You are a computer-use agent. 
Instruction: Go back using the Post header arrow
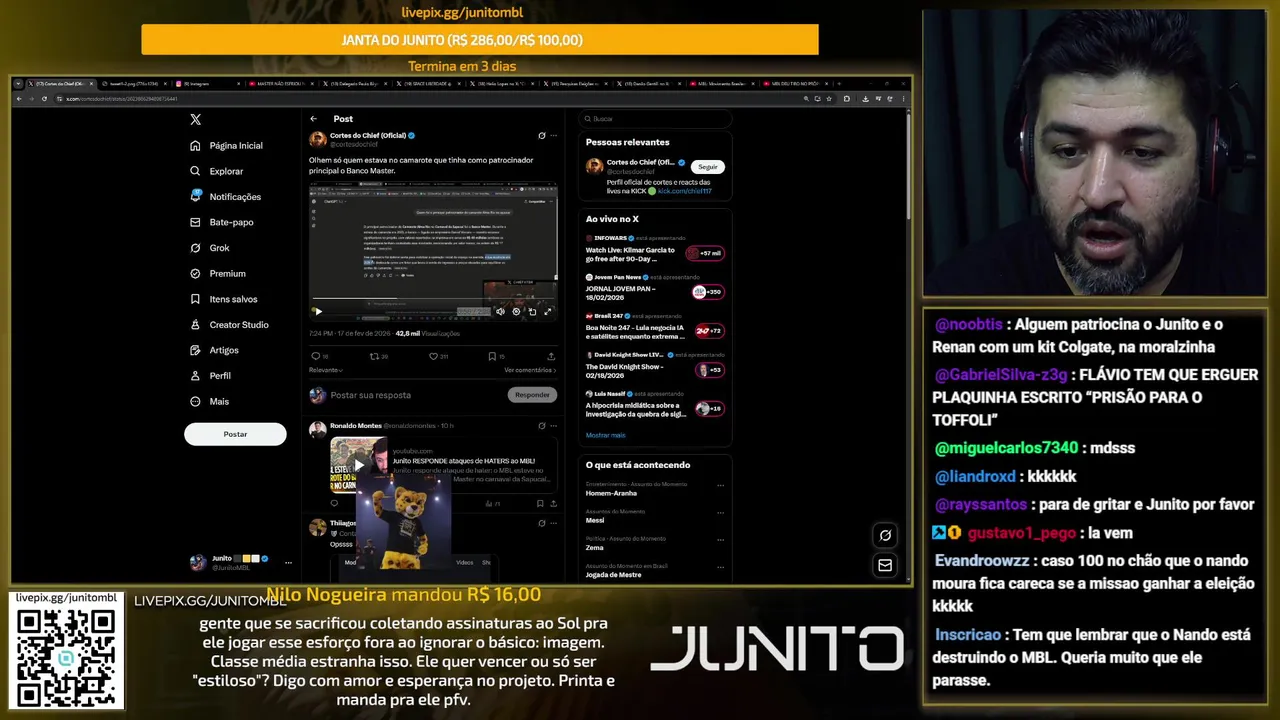313,119
